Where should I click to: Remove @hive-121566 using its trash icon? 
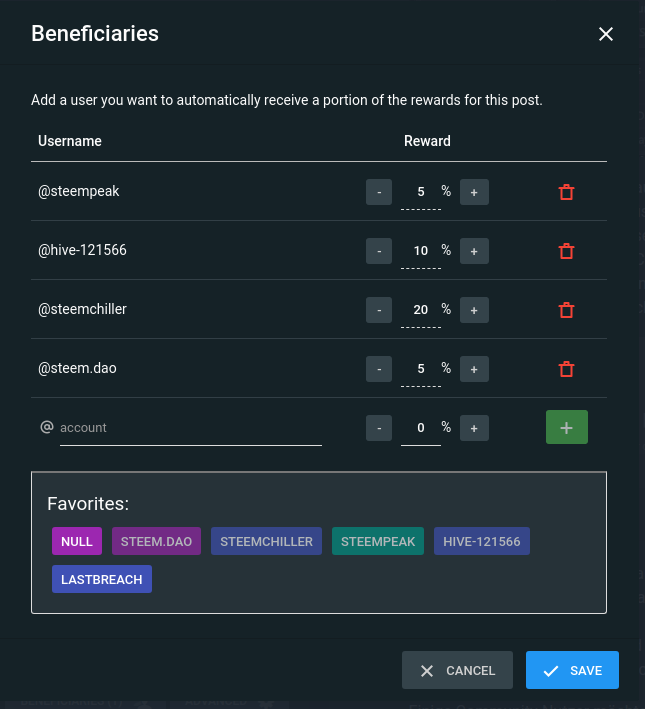pyautogui.click(x=566, y=251)
